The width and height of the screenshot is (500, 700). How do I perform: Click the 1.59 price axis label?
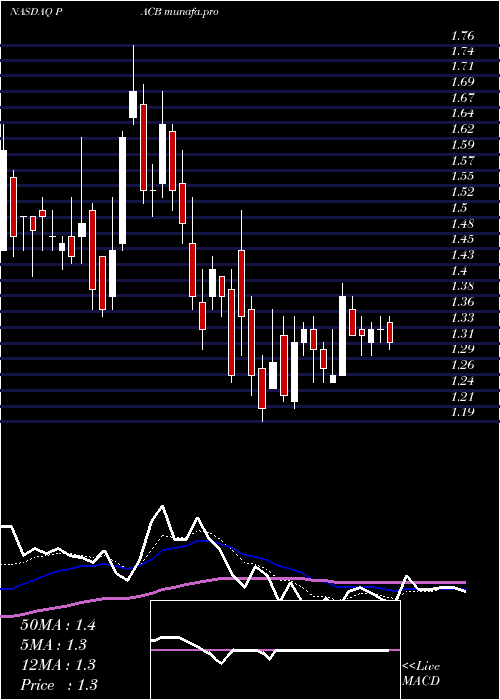point(462,146)
